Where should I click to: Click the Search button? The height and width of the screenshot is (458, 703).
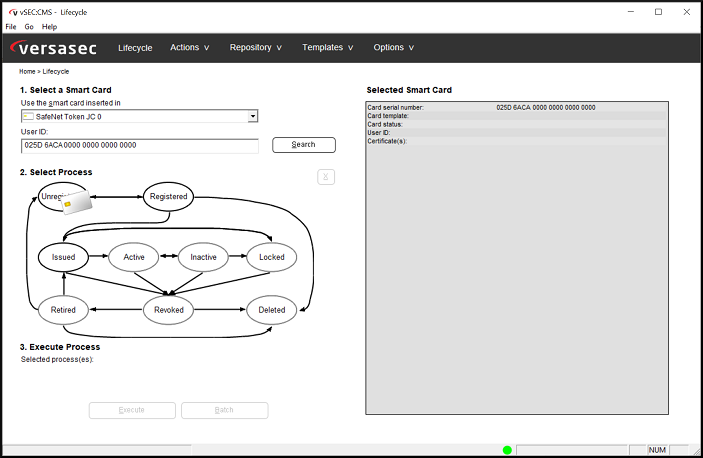[304, 145]
